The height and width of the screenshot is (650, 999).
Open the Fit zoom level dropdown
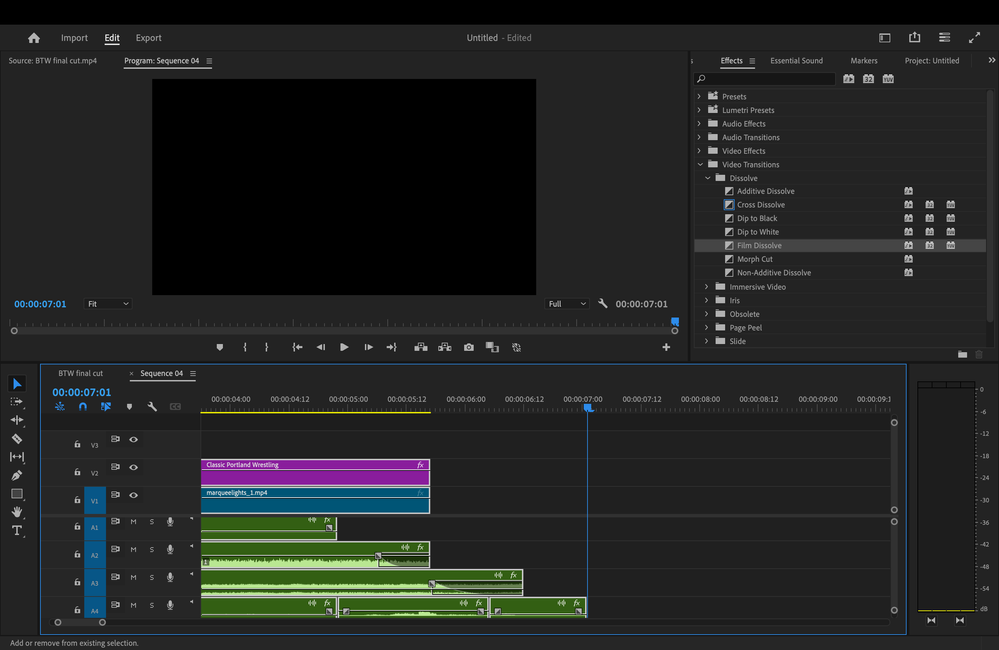pos(108,304)
